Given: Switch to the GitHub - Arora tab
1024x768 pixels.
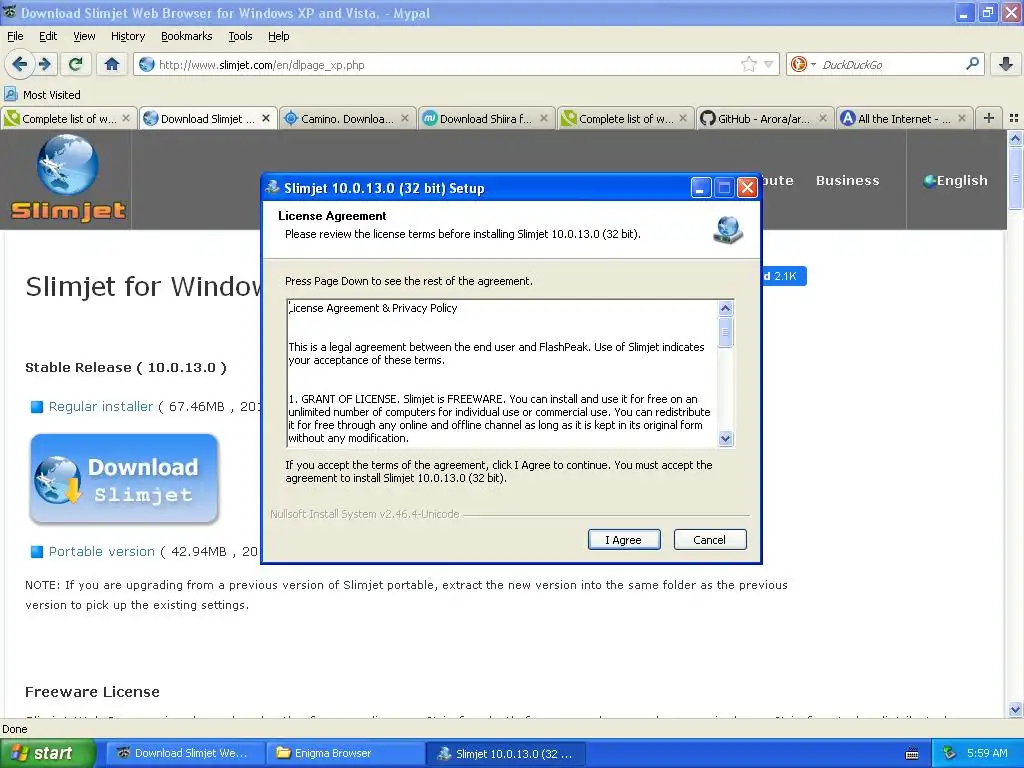Looking at the screenshot, I should click(x=765, y=118).
